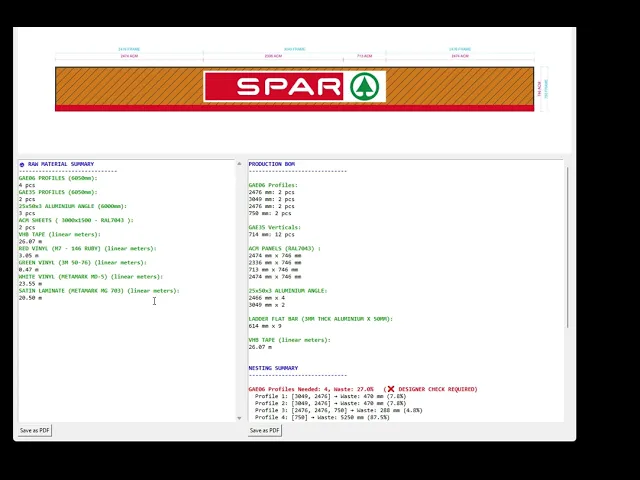The image size is (640, 480).
Task: Click 'GAE06 Profiles Needed: 4, Waste: 27.0%' line
Action: (311, 389)
